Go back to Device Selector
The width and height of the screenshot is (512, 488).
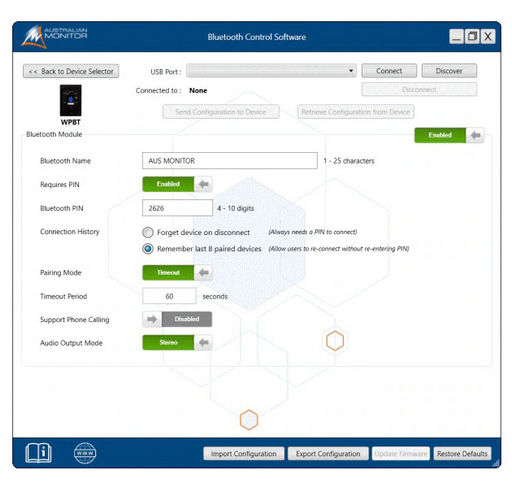click(71, 71)
